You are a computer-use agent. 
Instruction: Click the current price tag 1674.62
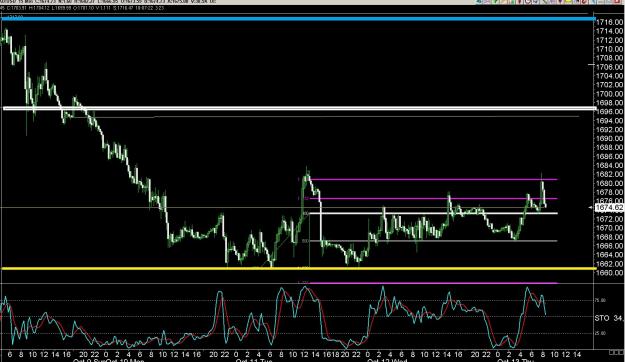click(x=609, y=207)
